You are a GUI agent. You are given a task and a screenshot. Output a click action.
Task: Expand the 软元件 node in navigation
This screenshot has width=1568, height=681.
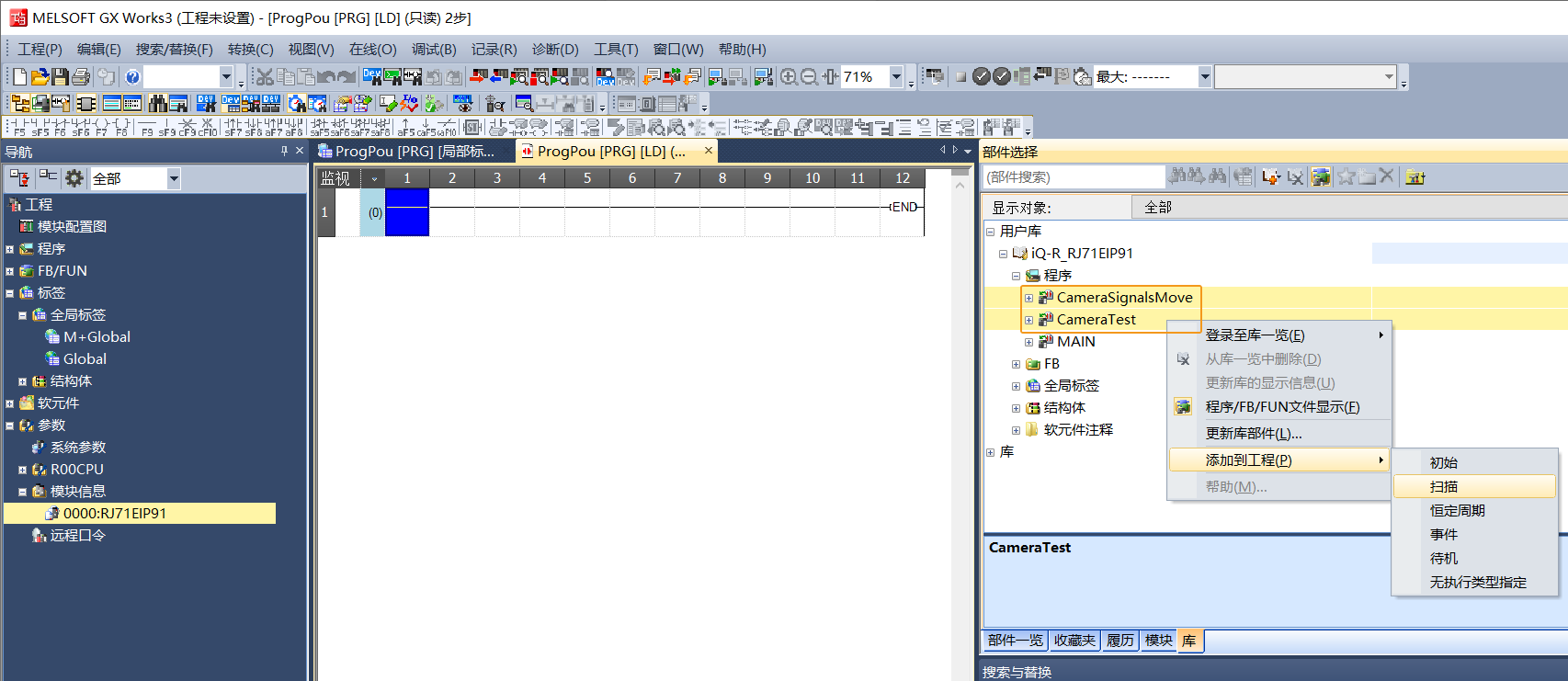point(10,403)
